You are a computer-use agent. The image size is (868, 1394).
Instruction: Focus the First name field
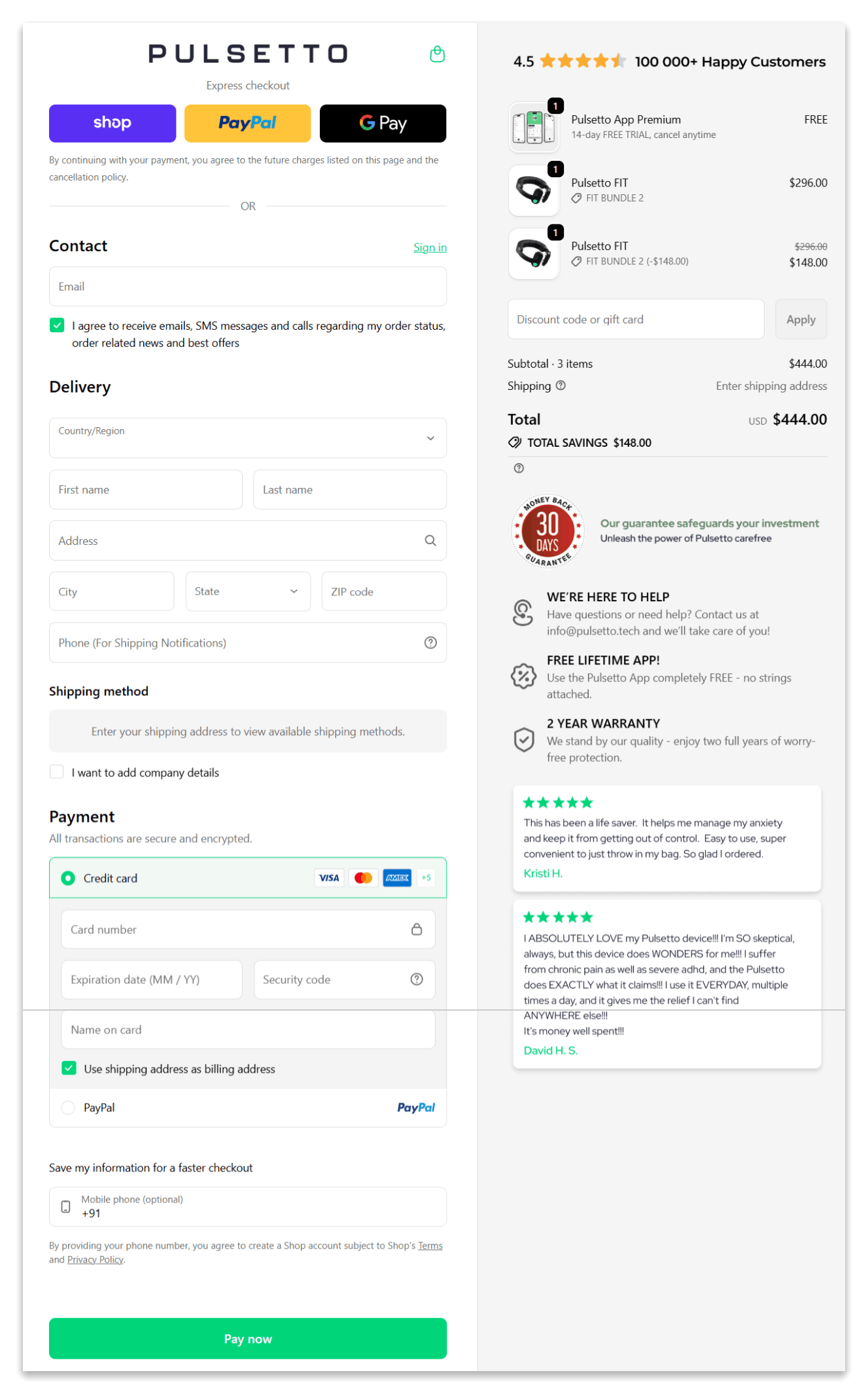pyautogui.click(x=146, y=489)
